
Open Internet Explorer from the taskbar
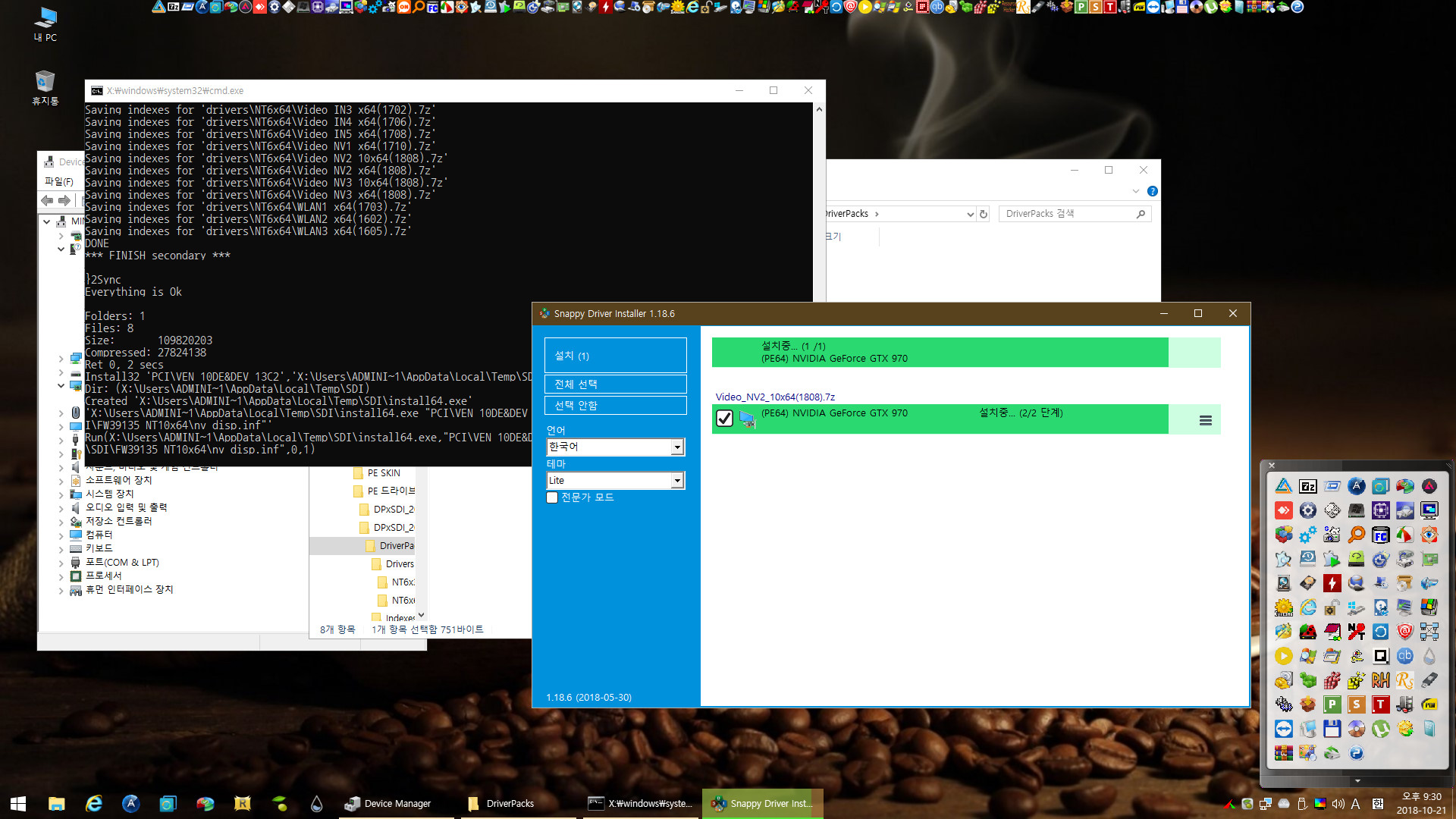[x=94, y=804]
